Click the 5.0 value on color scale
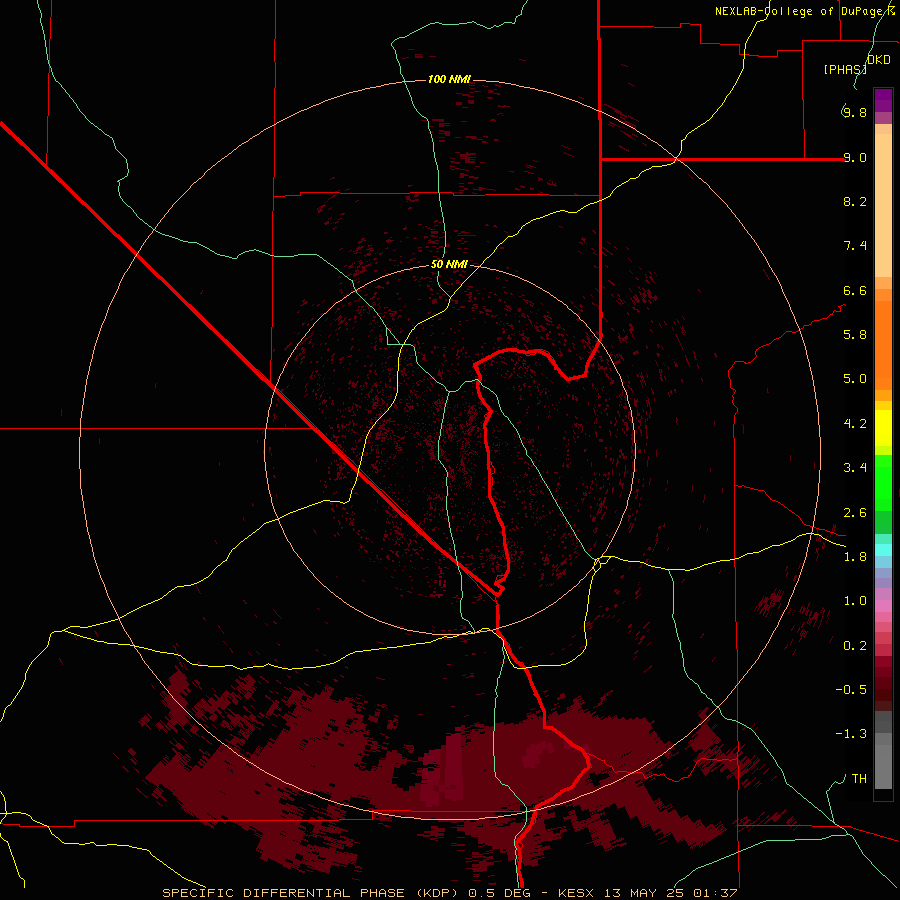 tap(855, 379)
